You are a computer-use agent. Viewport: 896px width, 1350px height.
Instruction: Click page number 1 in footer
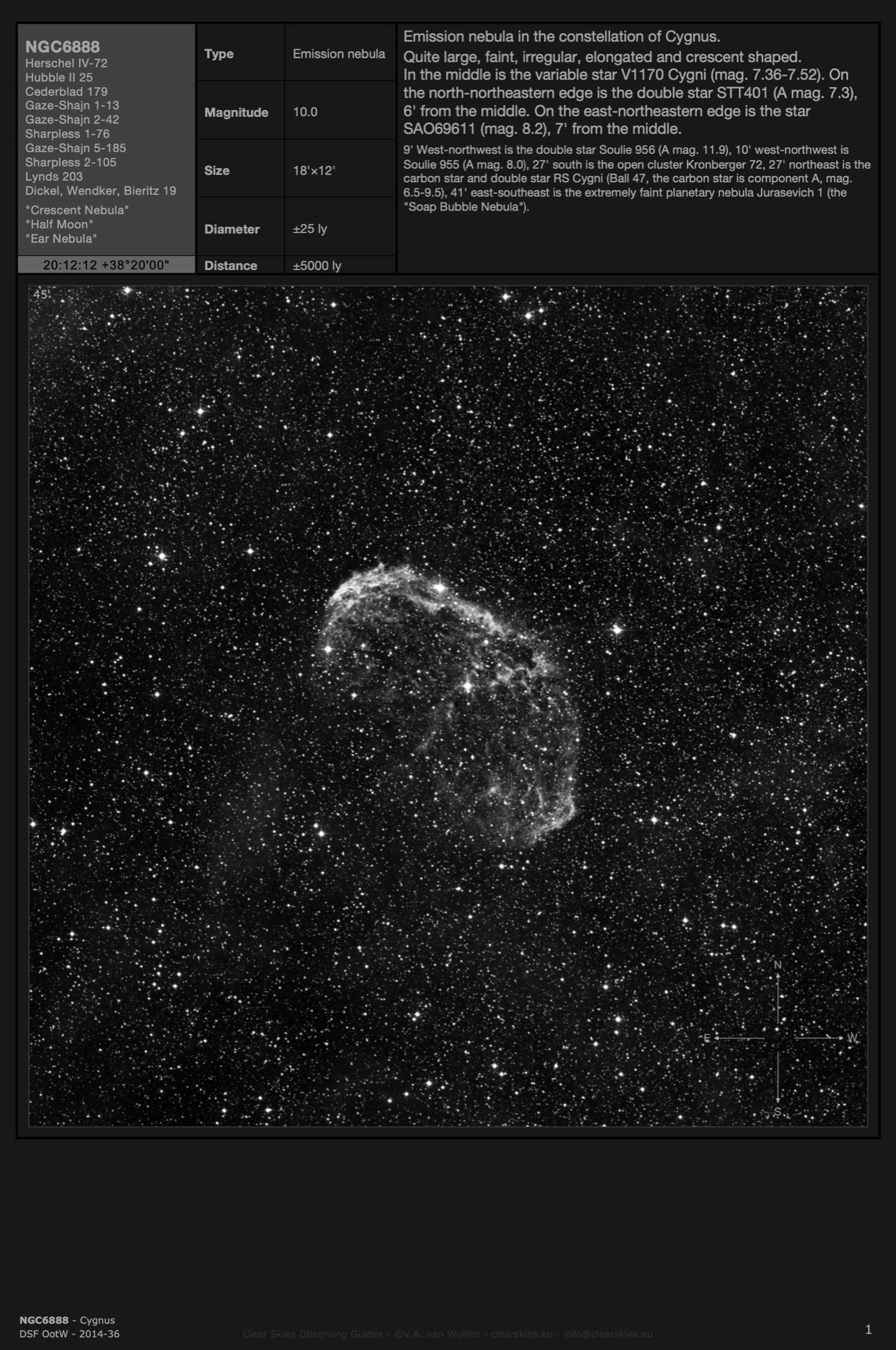[868, 1330]
